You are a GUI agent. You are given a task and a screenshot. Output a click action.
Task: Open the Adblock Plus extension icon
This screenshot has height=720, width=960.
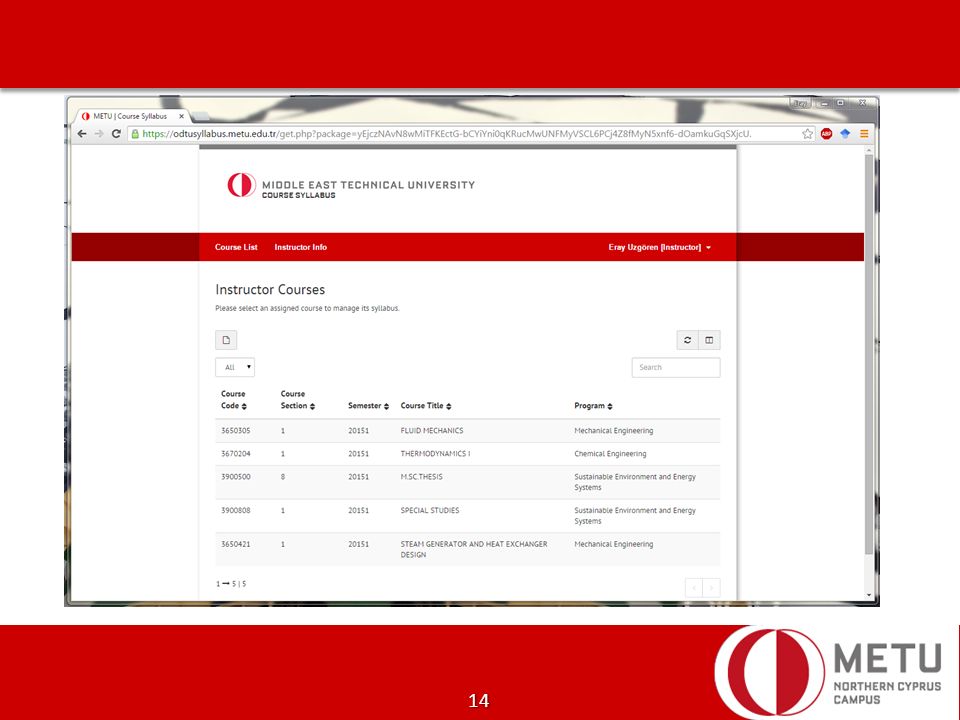(x=826, y=133)
